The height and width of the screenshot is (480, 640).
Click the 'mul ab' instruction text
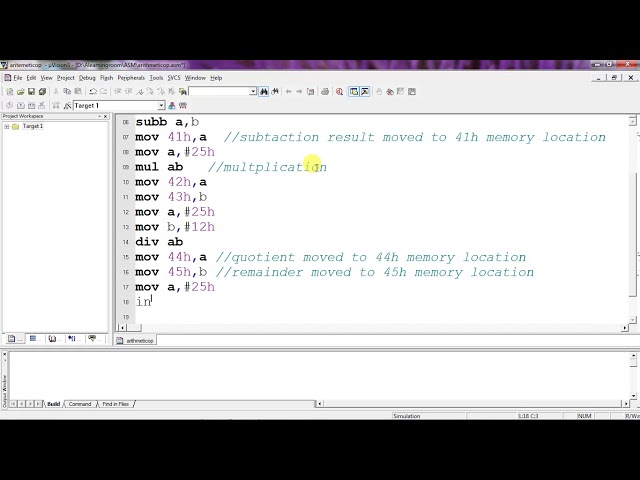pyautogui.click(x=159, y=167)
